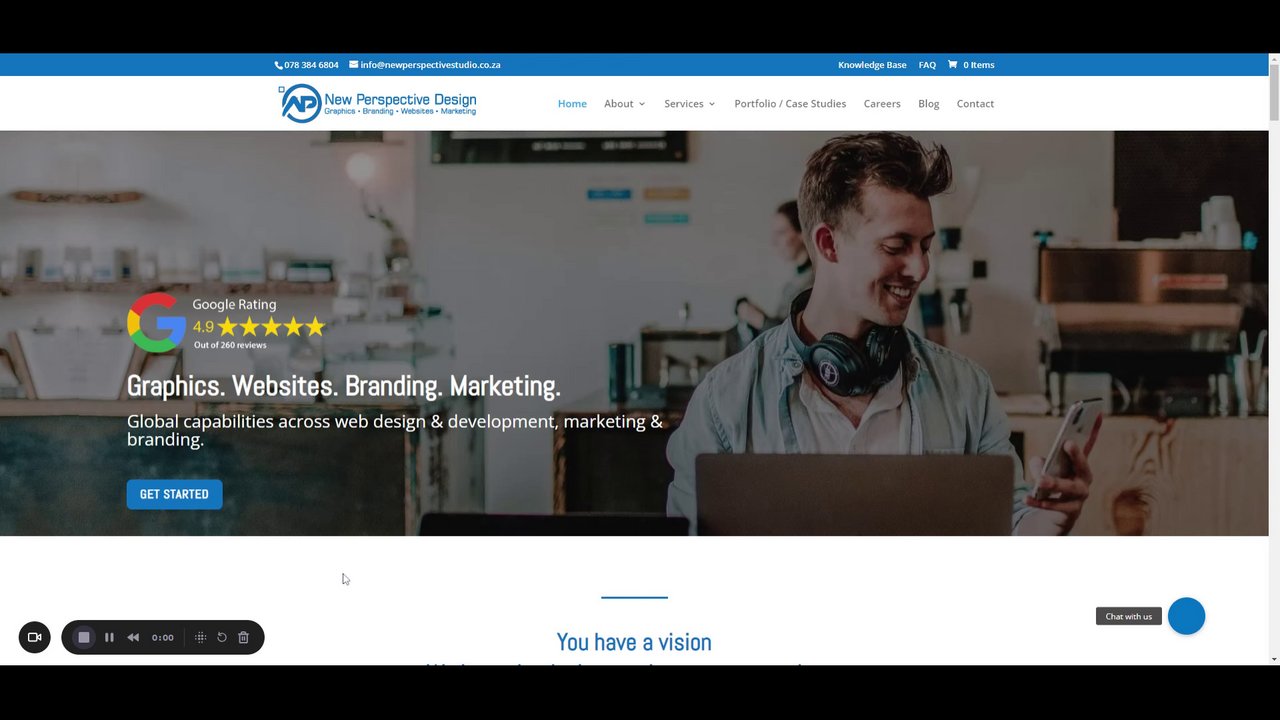
Task: Expand the Services dropdown chevron
Action: coord(712,104)
